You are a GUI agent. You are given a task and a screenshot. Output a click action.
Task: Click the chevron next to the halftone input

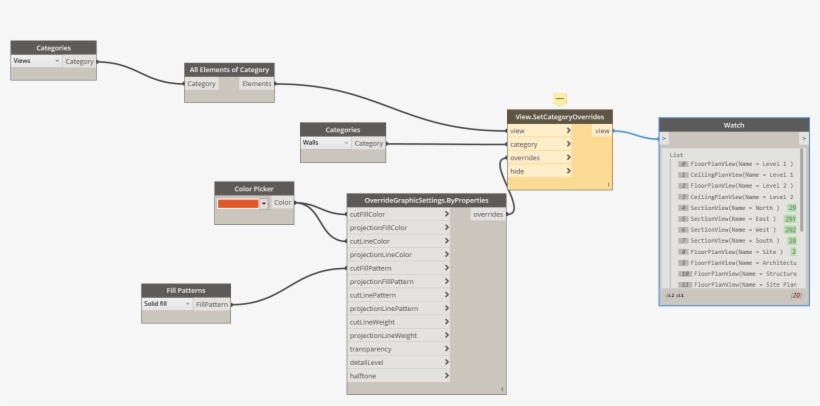point(446,376)
